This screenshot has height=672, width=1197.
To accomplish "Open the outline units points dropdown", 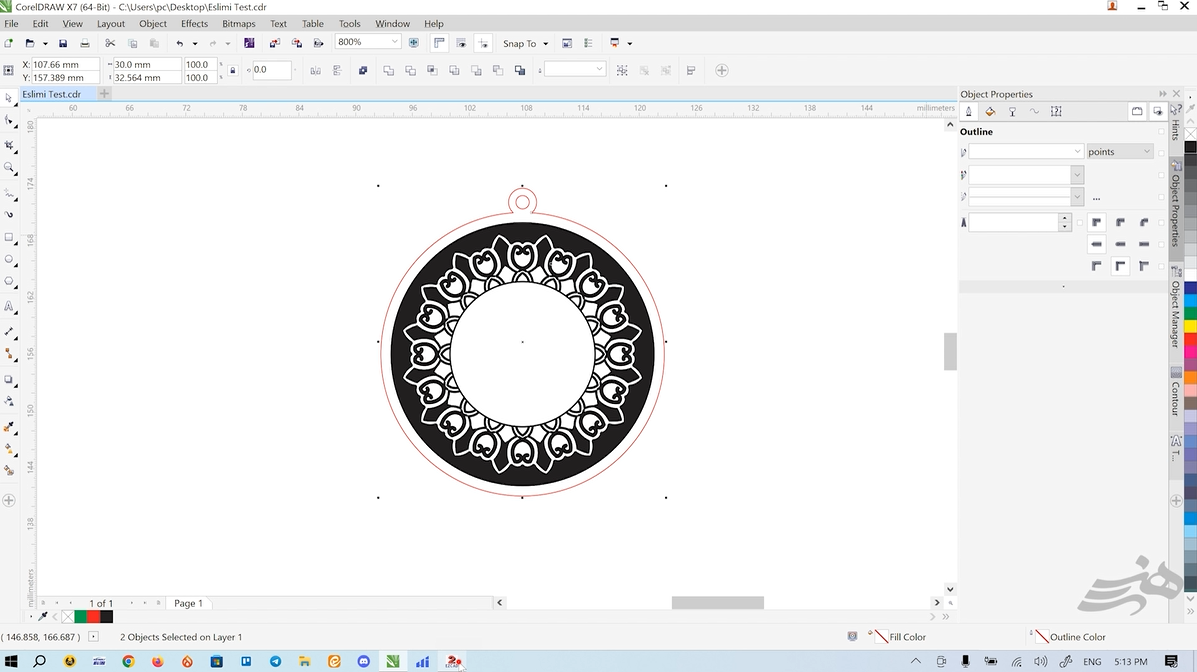I will 1119,151.
